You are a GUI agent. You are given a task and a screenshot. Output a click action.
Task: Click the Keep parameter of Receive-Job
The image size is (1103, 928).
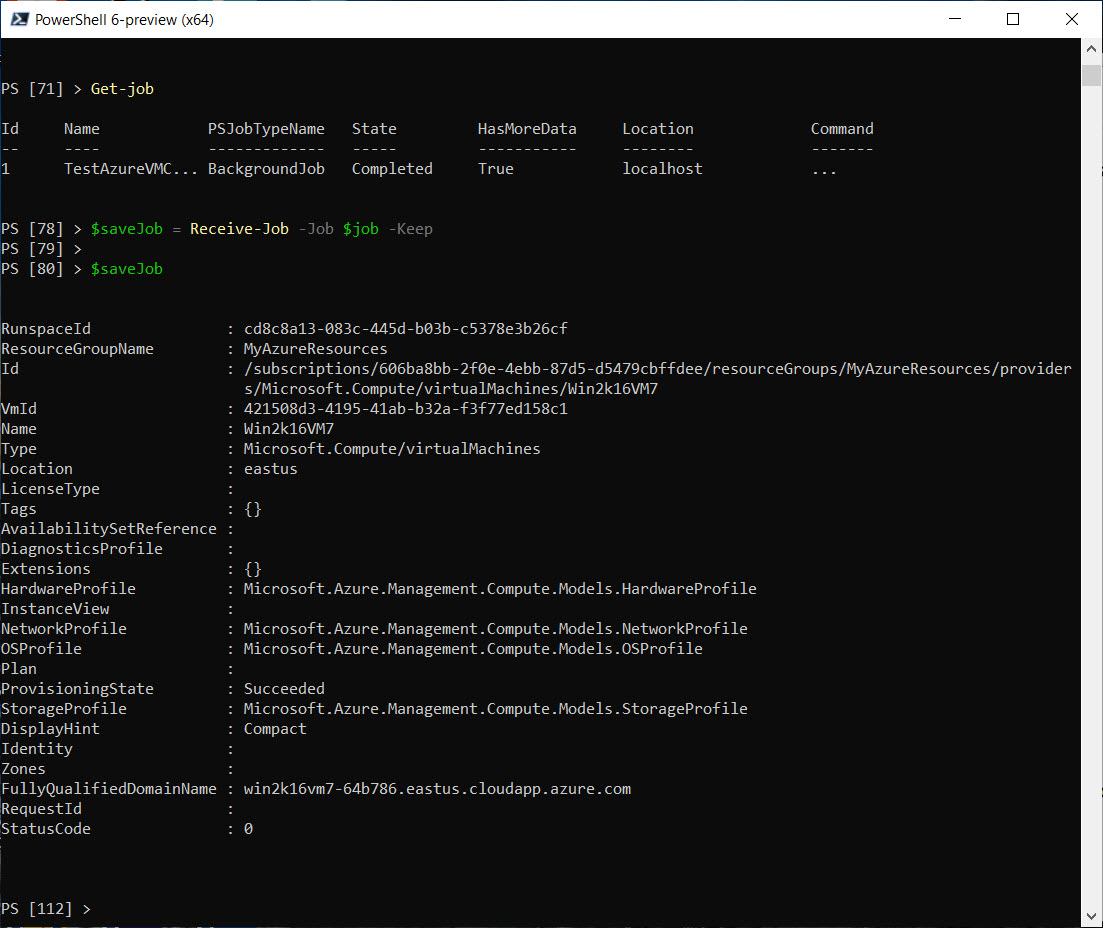point(411,228)
